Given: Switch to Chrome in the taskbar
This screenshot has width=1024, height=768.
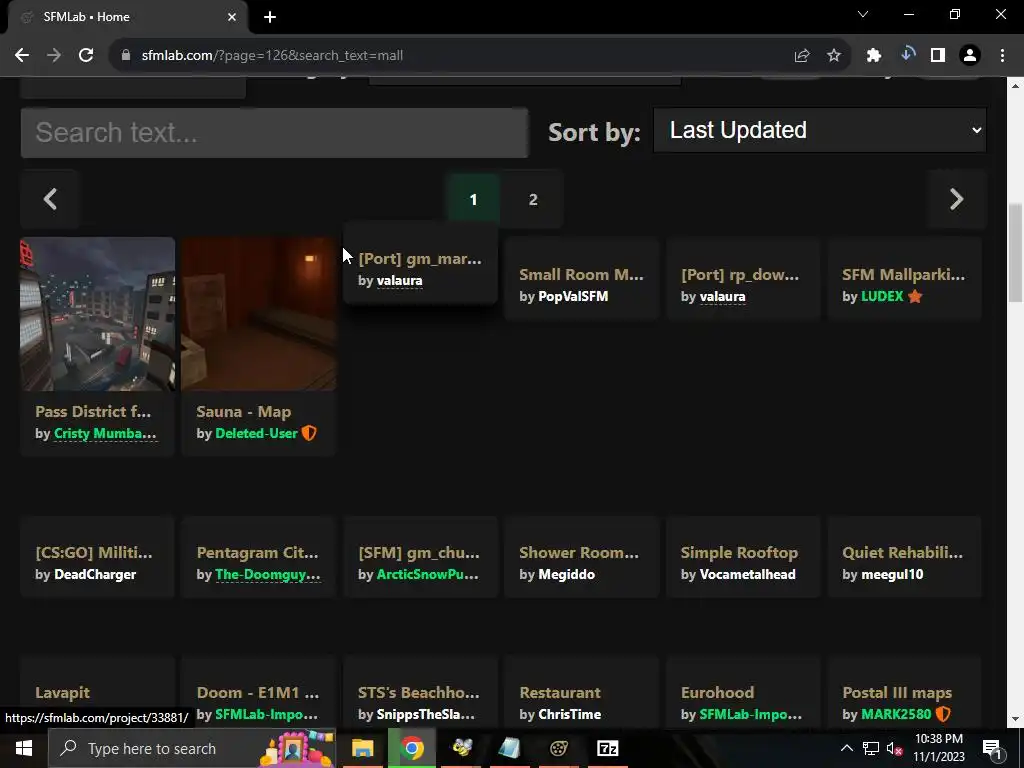Looking at the screenshot, I should (412, 748).
